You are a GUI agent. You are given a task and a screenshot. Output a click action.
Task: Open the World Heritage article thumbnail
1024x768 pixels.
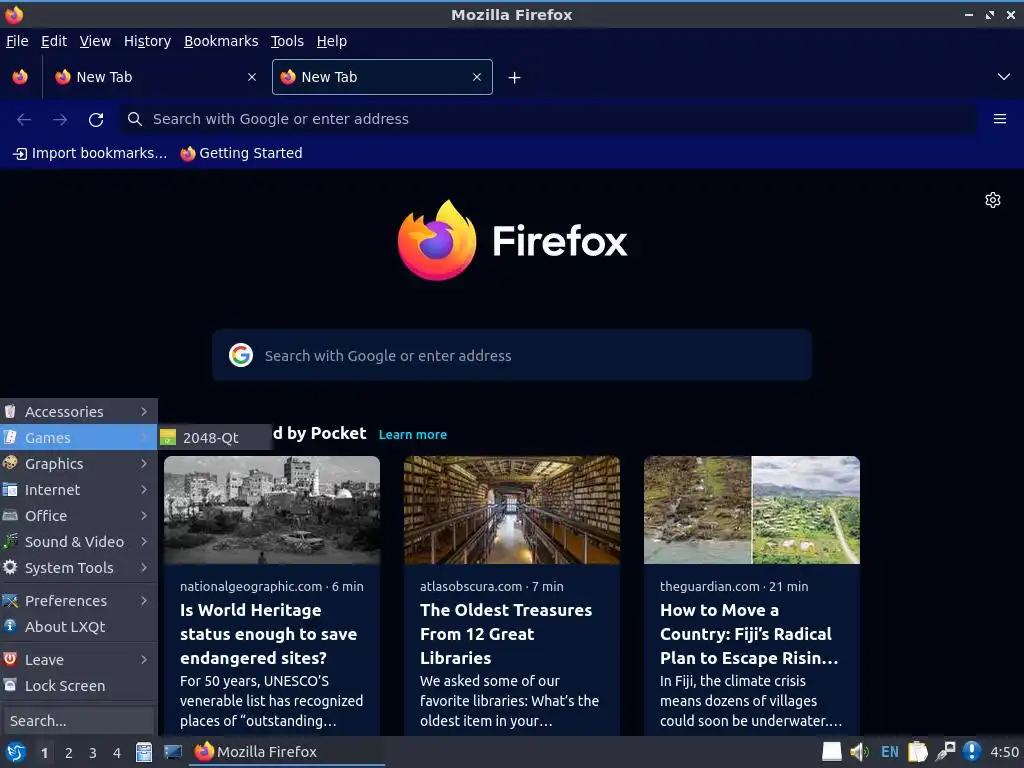(x=272, y=510)
